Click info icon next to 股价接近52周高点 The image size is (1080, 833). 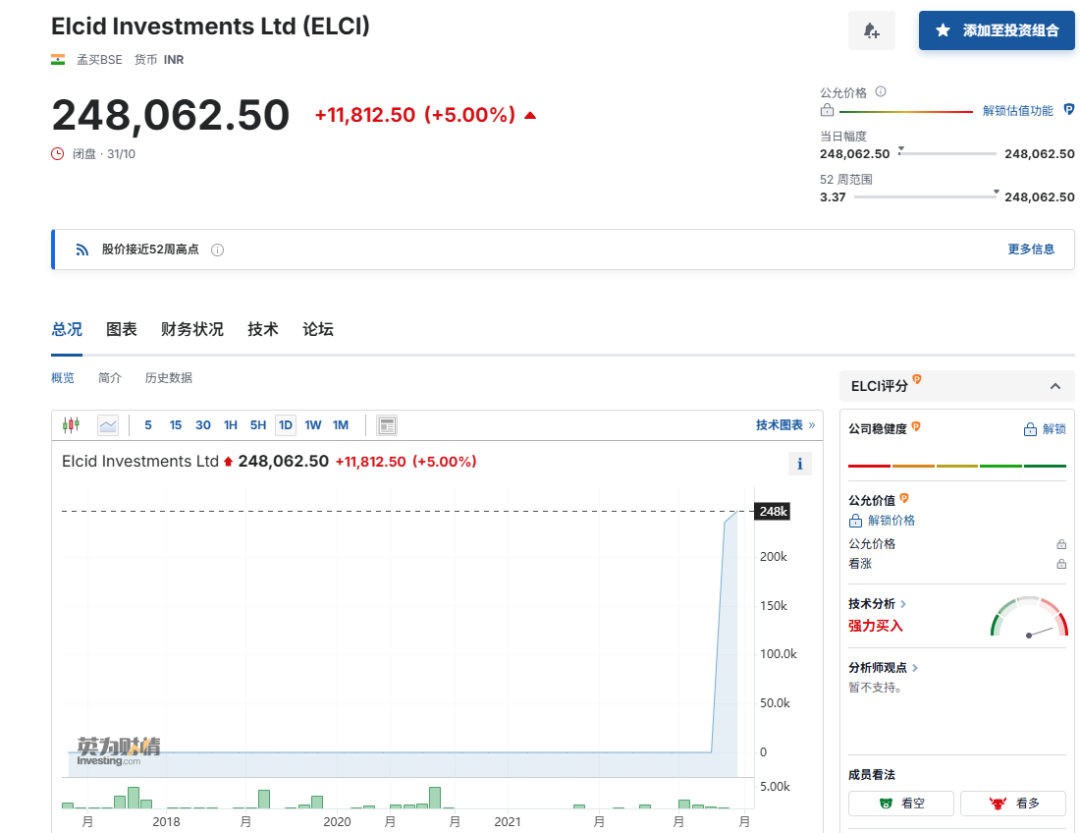pos(217,249)
